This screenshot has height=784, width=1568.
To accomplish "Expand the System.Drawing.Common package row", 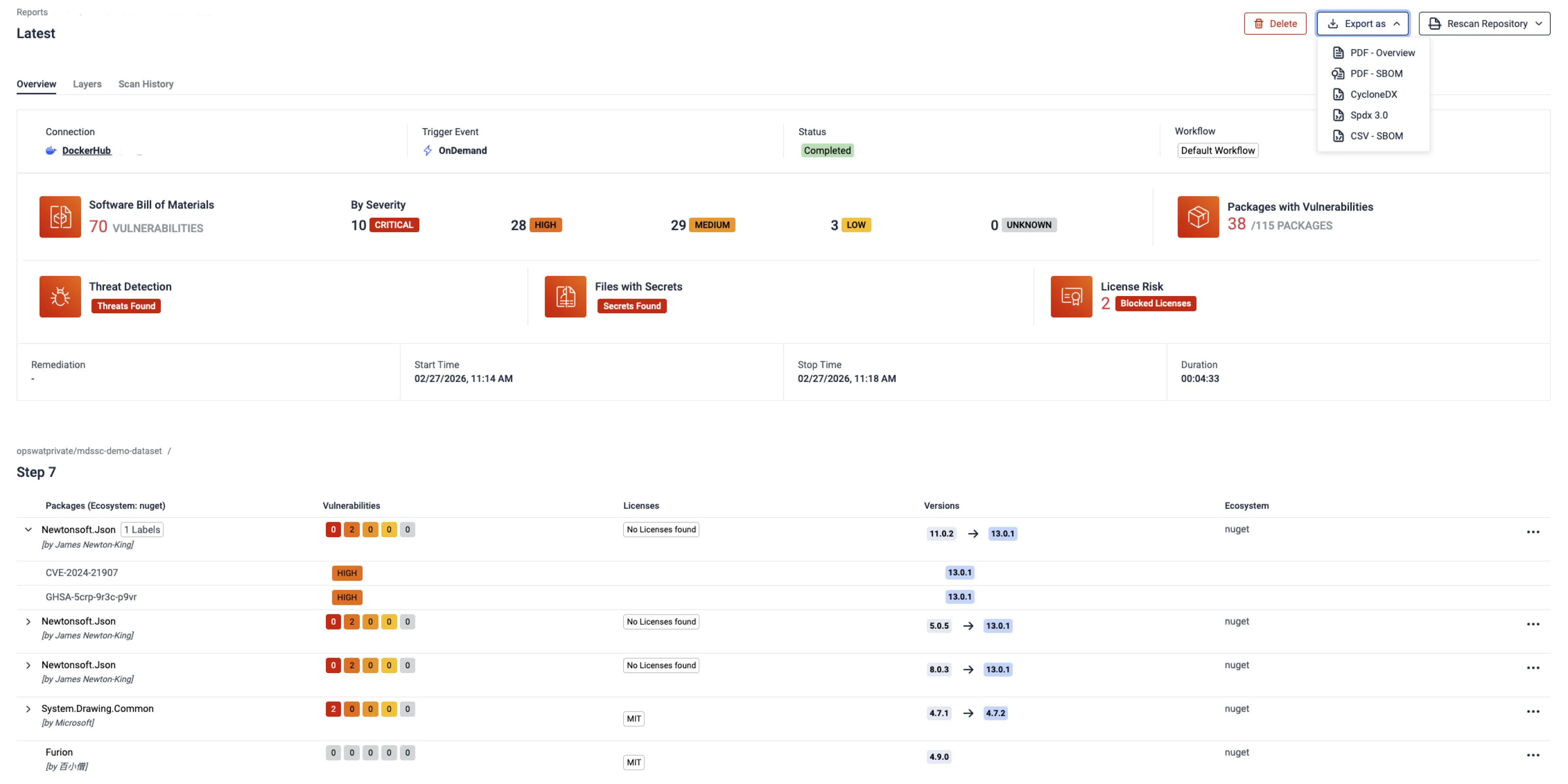I will [28, 709].
